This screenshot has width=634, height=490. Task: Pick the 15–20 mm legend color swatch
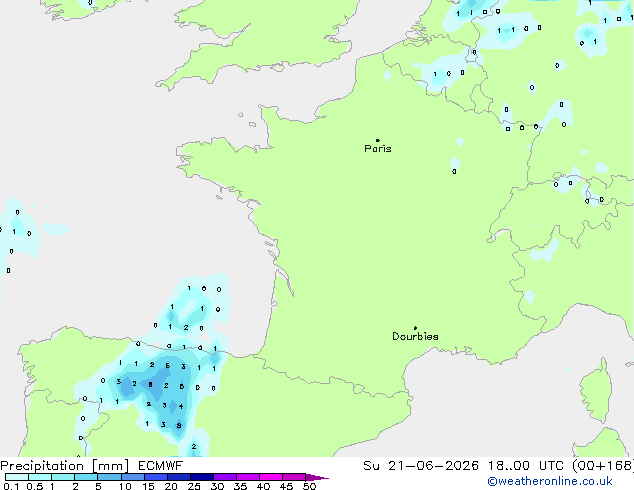(x=155, y=477)
